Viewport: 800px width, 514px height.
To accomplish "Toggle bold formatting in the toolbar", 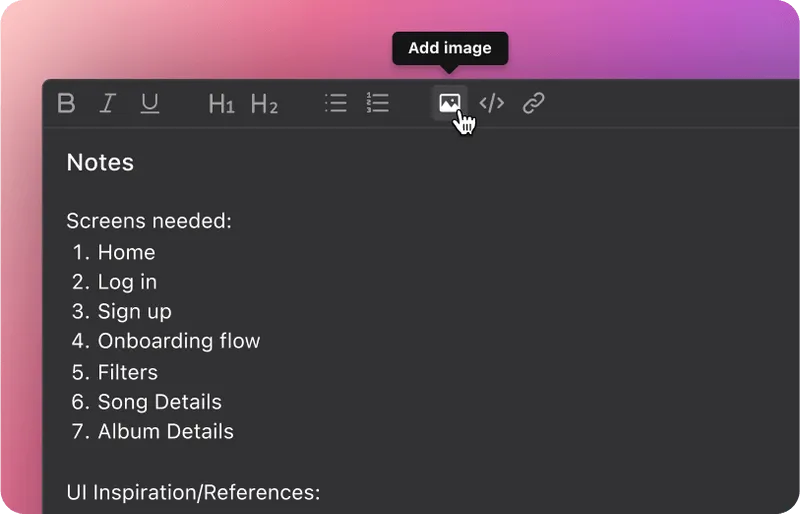I will coord(66,103).
